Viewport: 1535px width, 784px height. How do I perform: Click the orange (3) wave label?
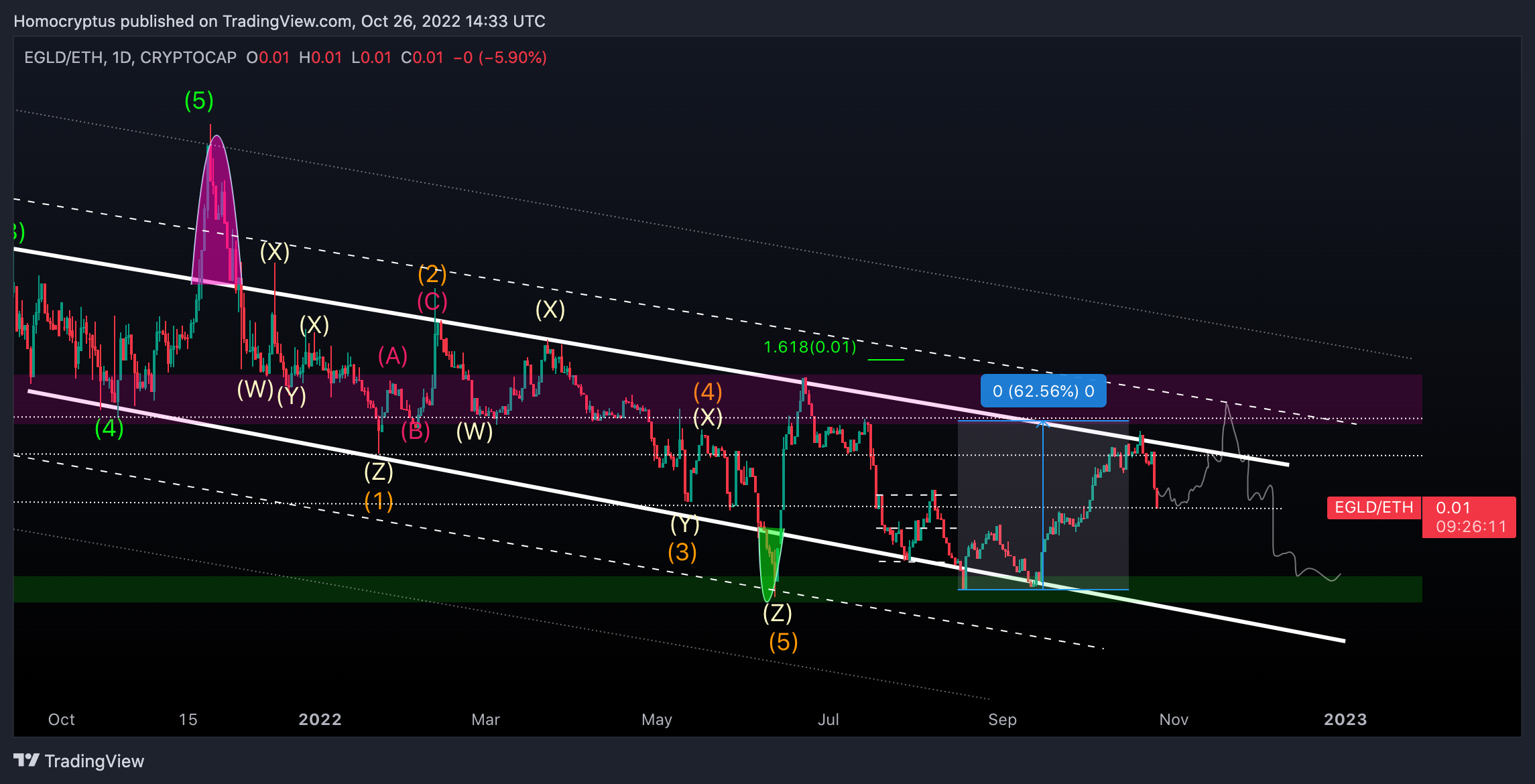pyautogui.click(x=682, y=551)
